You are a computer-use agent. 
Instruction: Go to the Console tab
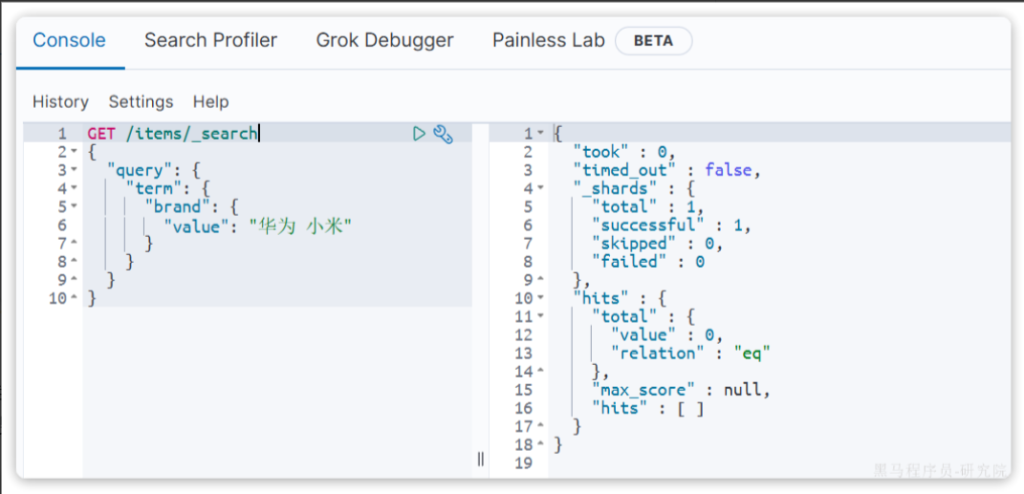point(69,40)
